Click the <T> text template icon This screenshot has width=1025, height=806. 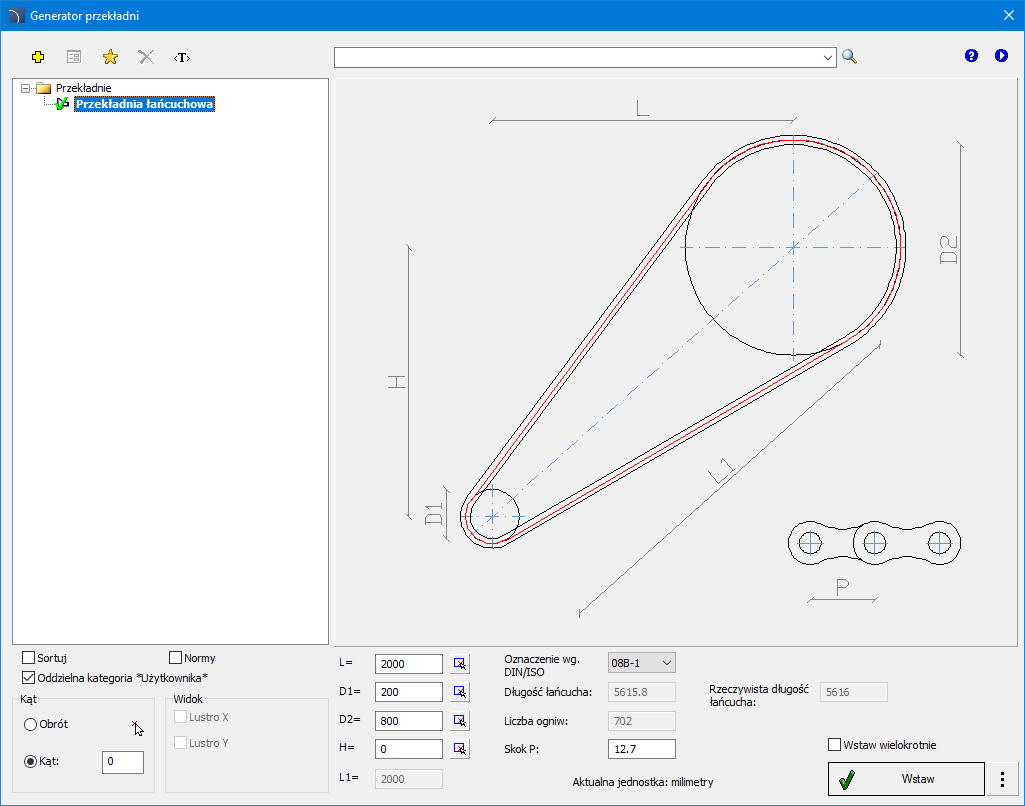(x=182, y=57)
